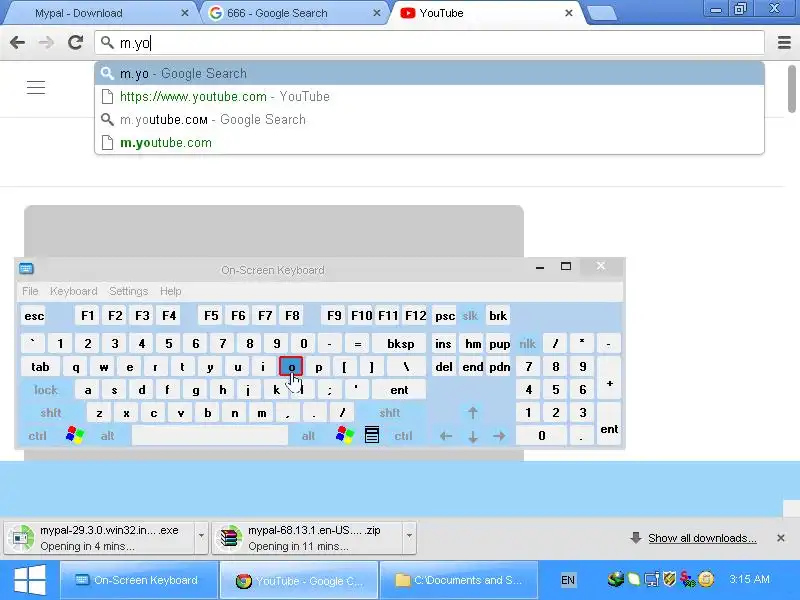Expand dropdown arrow for mypal exe download

pyautogui.click(x=202, y=536)
